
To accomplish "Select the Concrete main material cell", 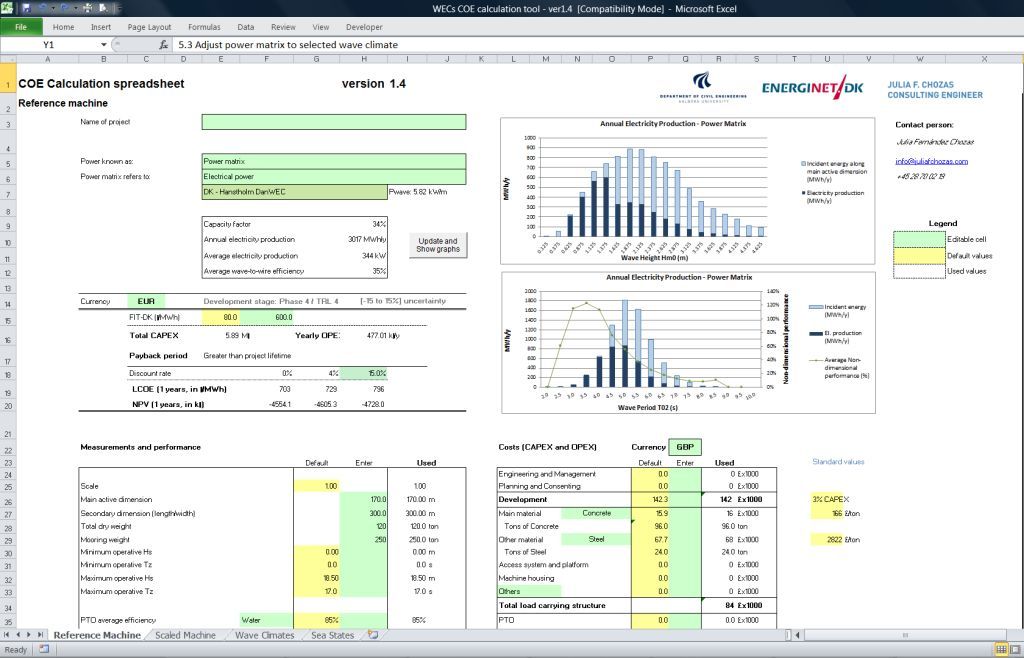I will tap(596, 513).
